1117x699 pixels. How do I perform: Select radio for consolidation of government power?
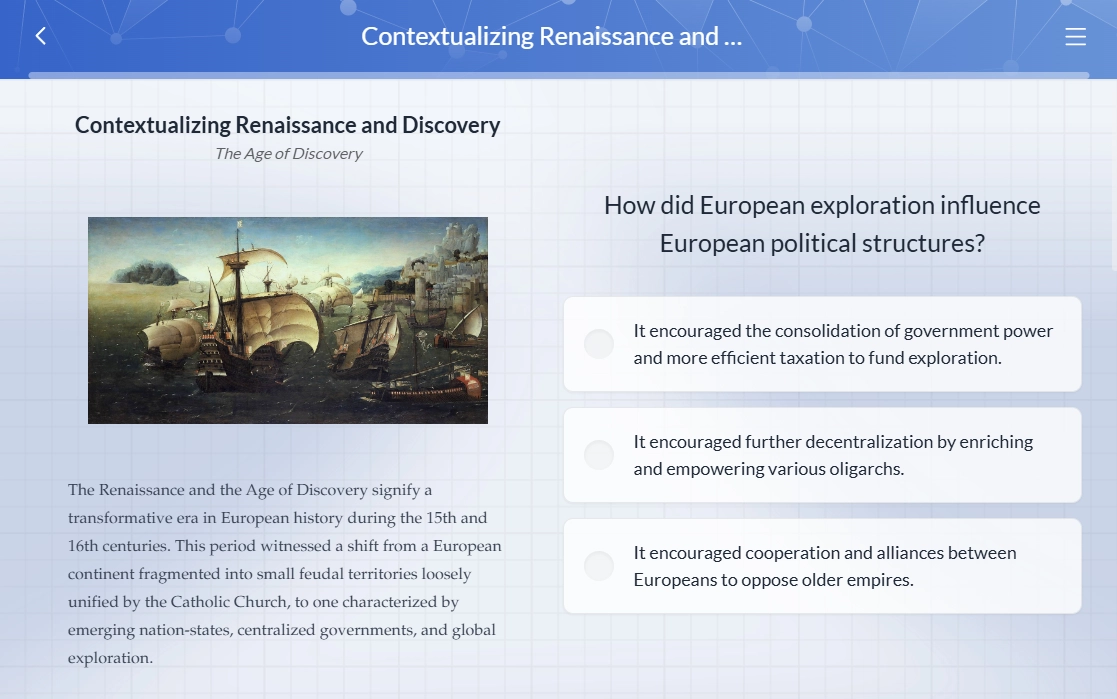599,344
